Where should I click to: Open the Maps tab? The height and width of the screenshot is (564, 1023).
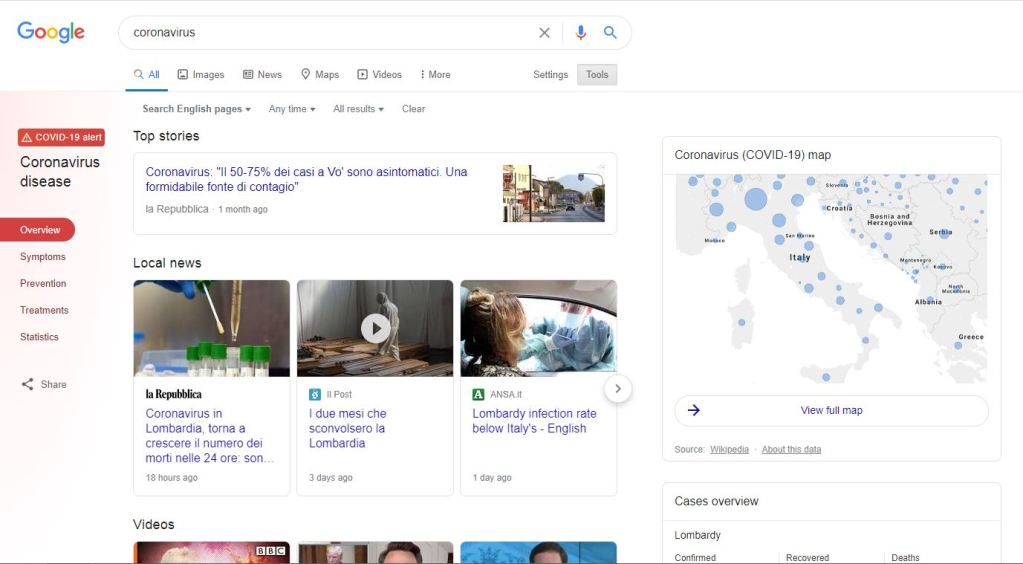click(x=320, y=74)
